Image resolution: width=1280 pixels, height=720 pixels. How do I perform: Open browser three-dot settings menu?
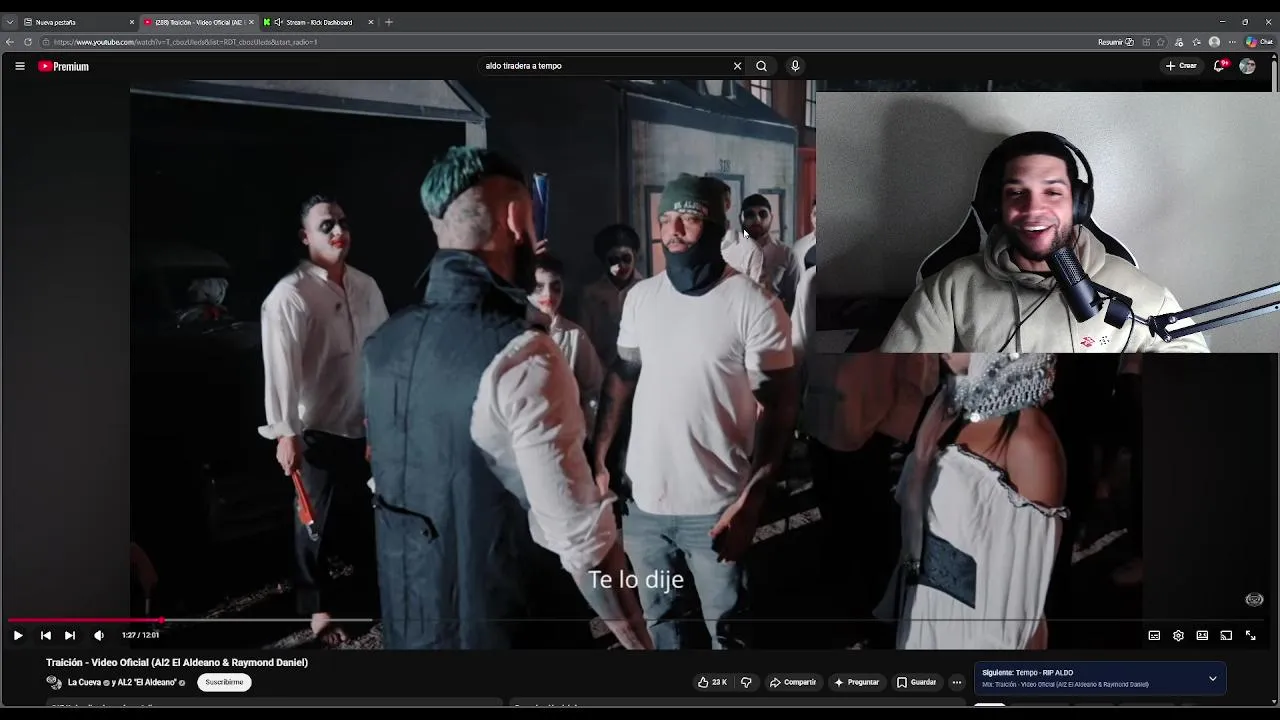(x=1232, y=42)
